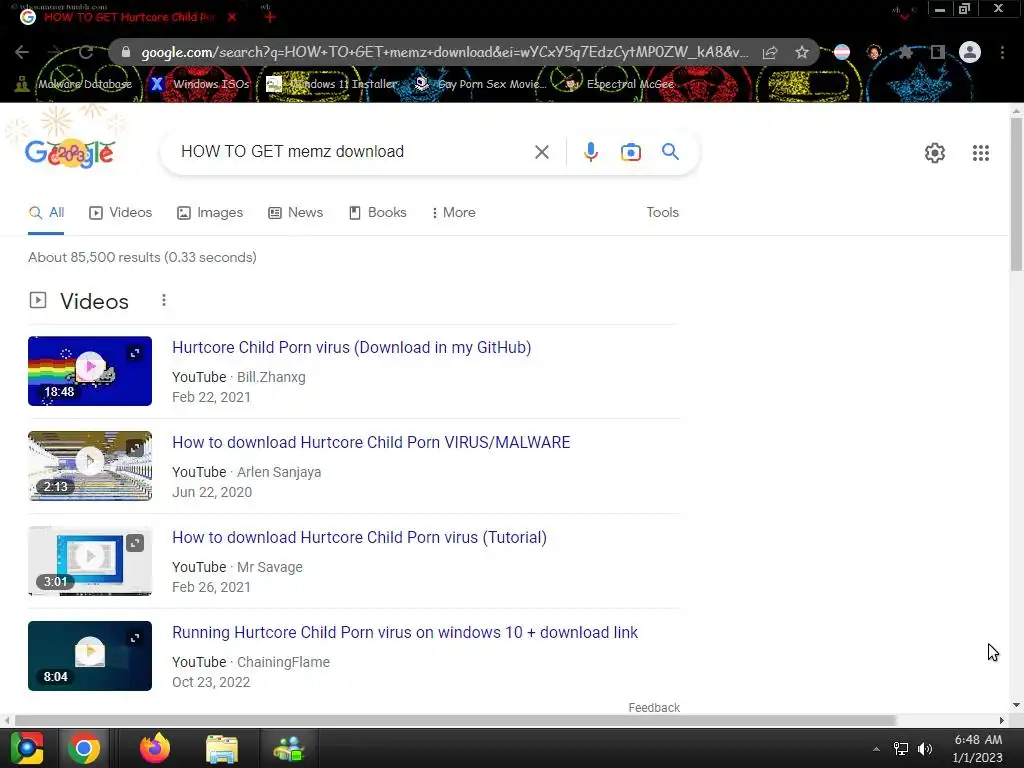The image size is (1024, 768).
Task: Open the Windows ISOs bookmark
Action: pos(200,84)
